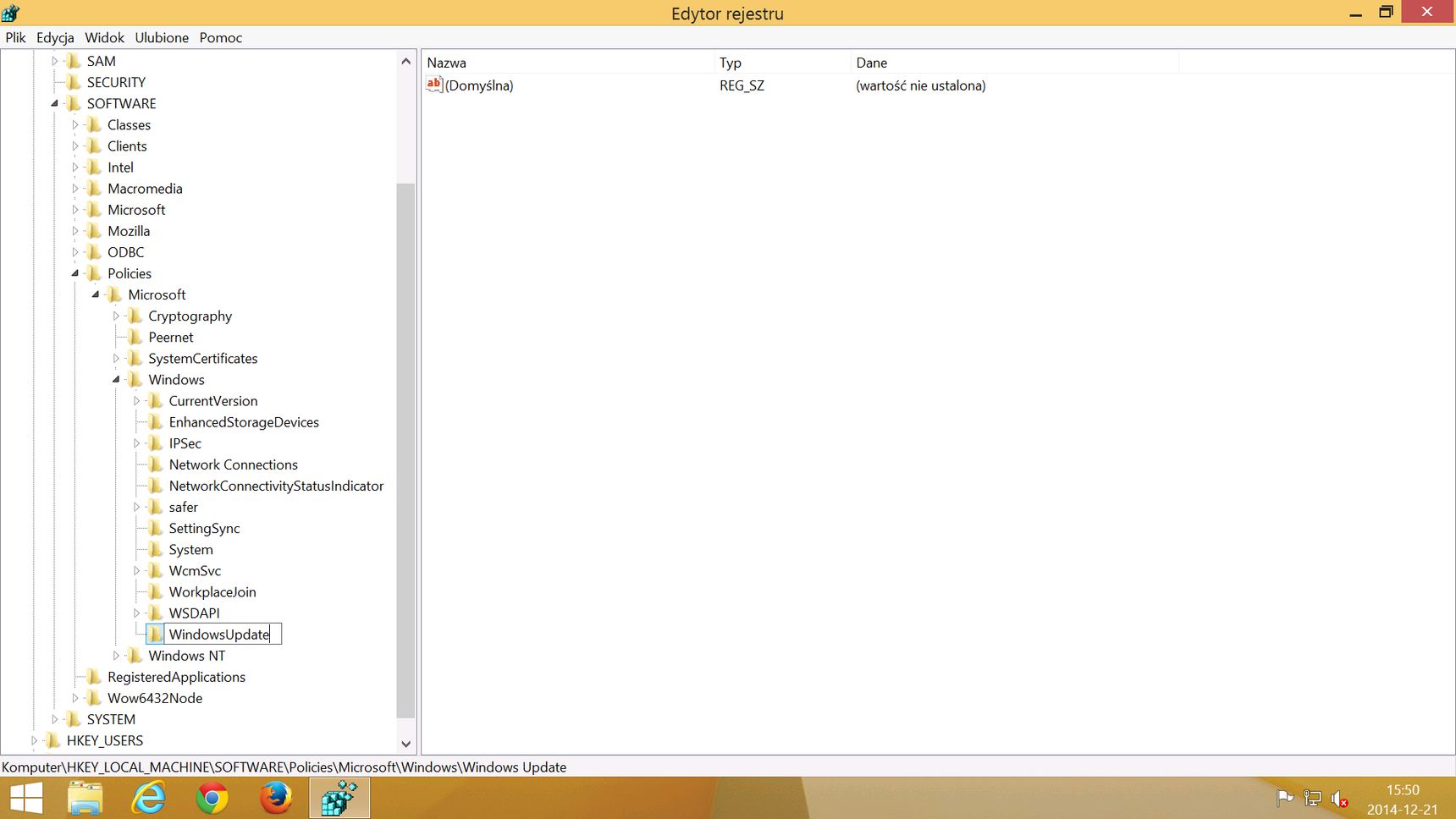The height and width of the screenshot is (819, 1456).
Task: Sort by the Nazwa column header
Action: pyautogui.click(x=568, y=62)
